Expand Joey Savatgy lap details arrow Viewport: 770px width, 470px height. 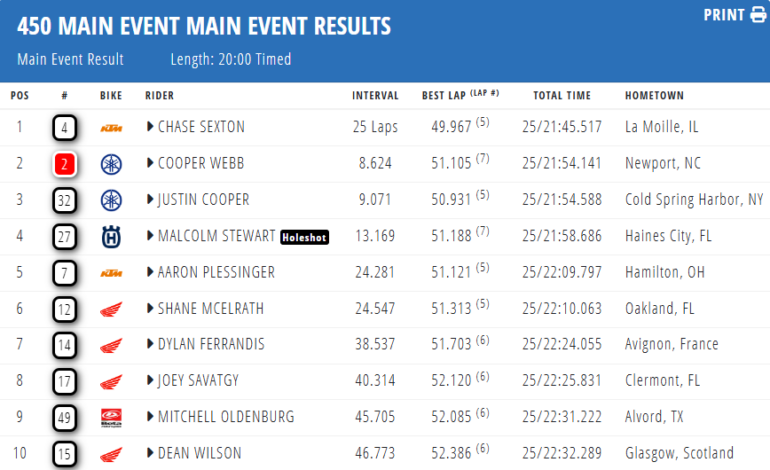tap(150, 381)
